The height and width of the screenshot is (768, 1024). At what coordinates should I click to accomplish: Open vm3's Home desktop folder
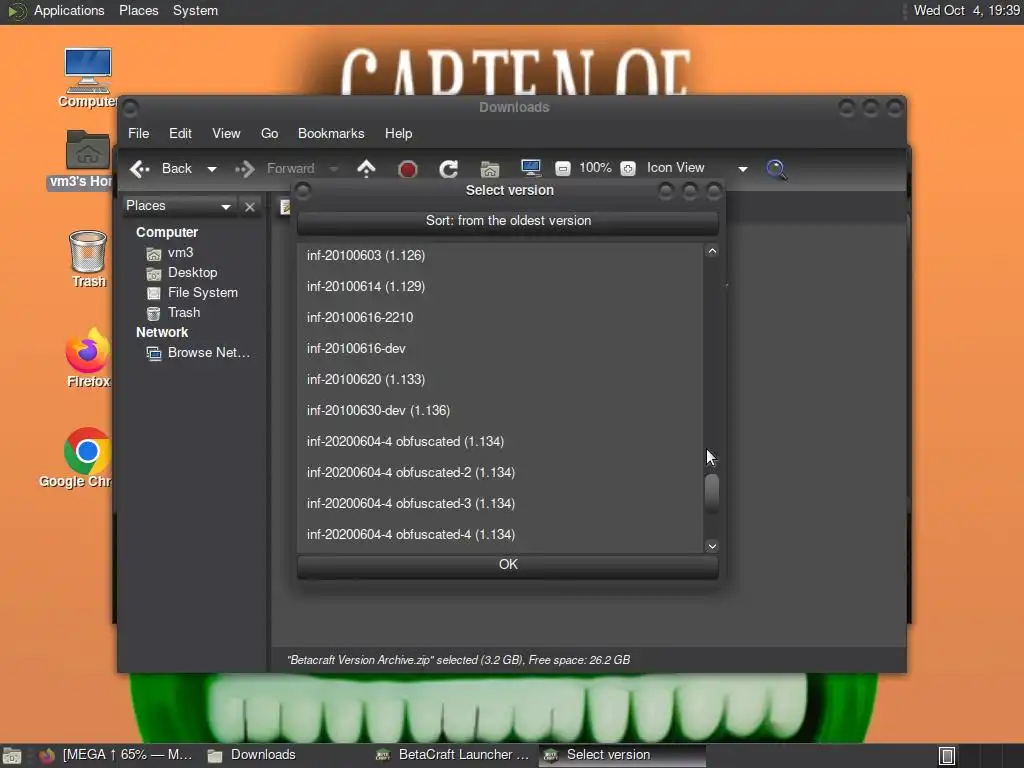tap(88, 159)
